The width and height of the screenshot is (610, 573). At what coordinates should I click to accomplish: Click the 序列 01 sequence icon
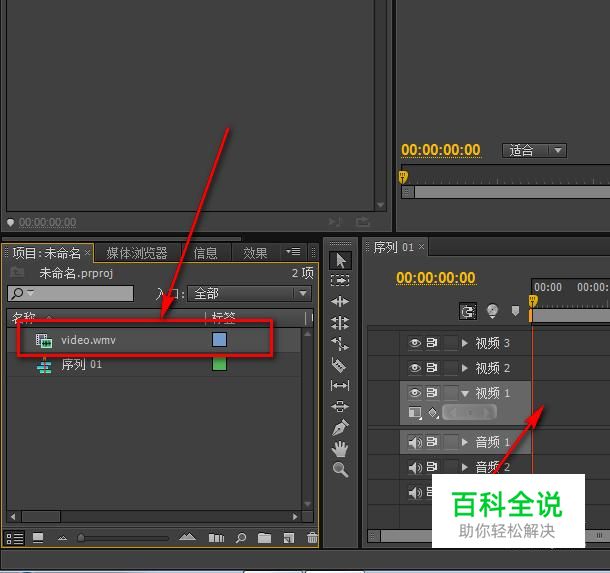pos(44,366)
